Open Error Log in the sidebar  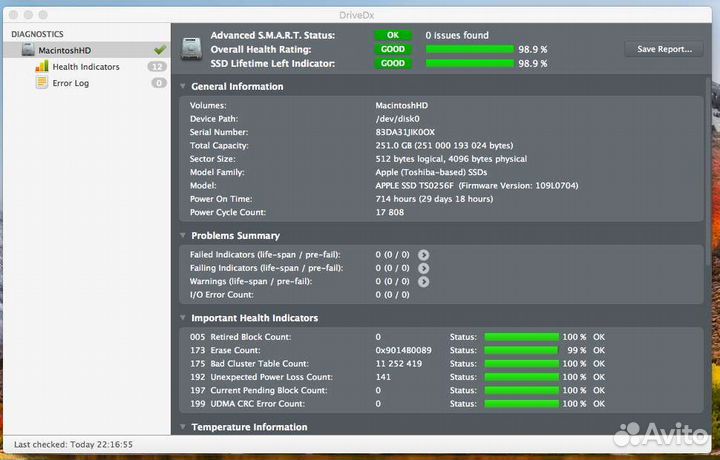(x=71, y=83)
